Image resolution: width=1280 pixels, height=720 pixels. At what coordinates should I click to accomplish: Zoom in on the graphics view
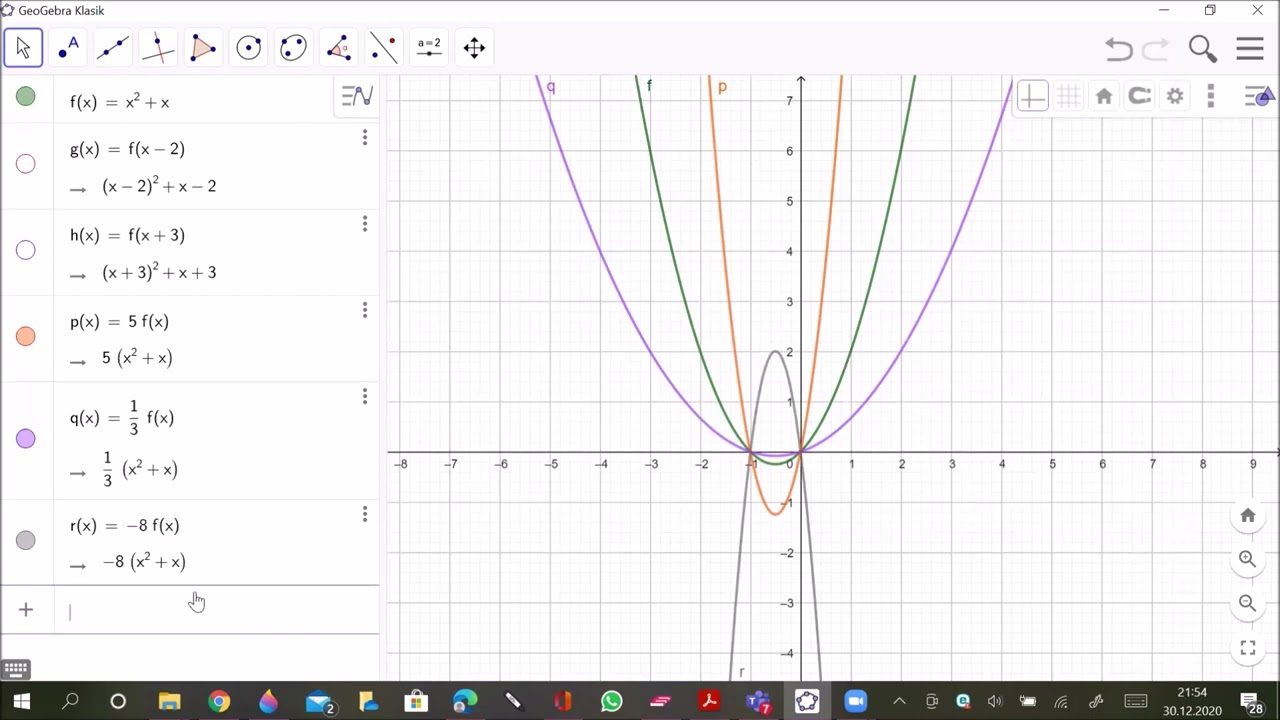[1247, 559]
